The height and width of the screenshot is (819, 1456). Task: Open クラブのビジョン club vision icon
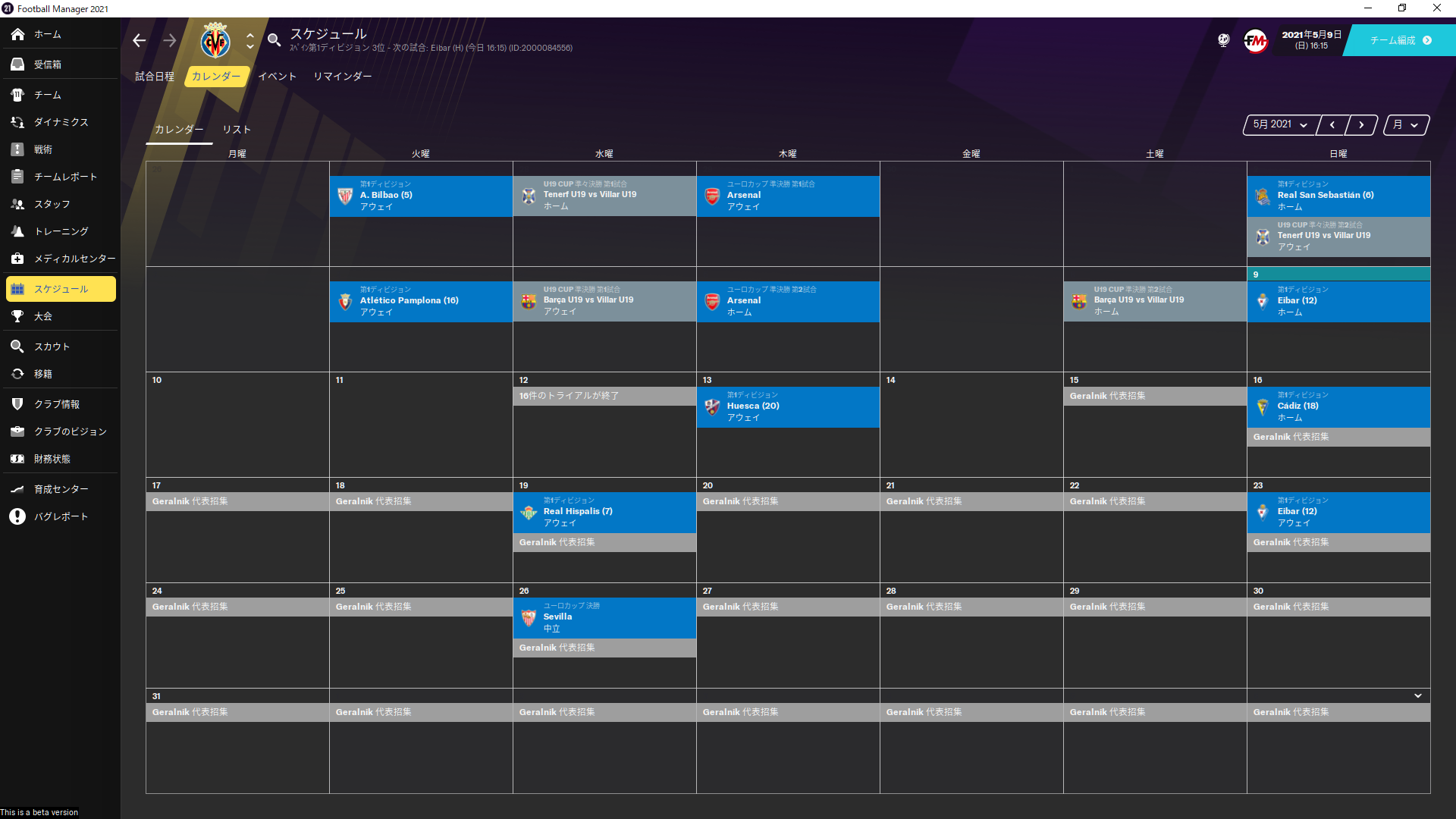[17, 431]
